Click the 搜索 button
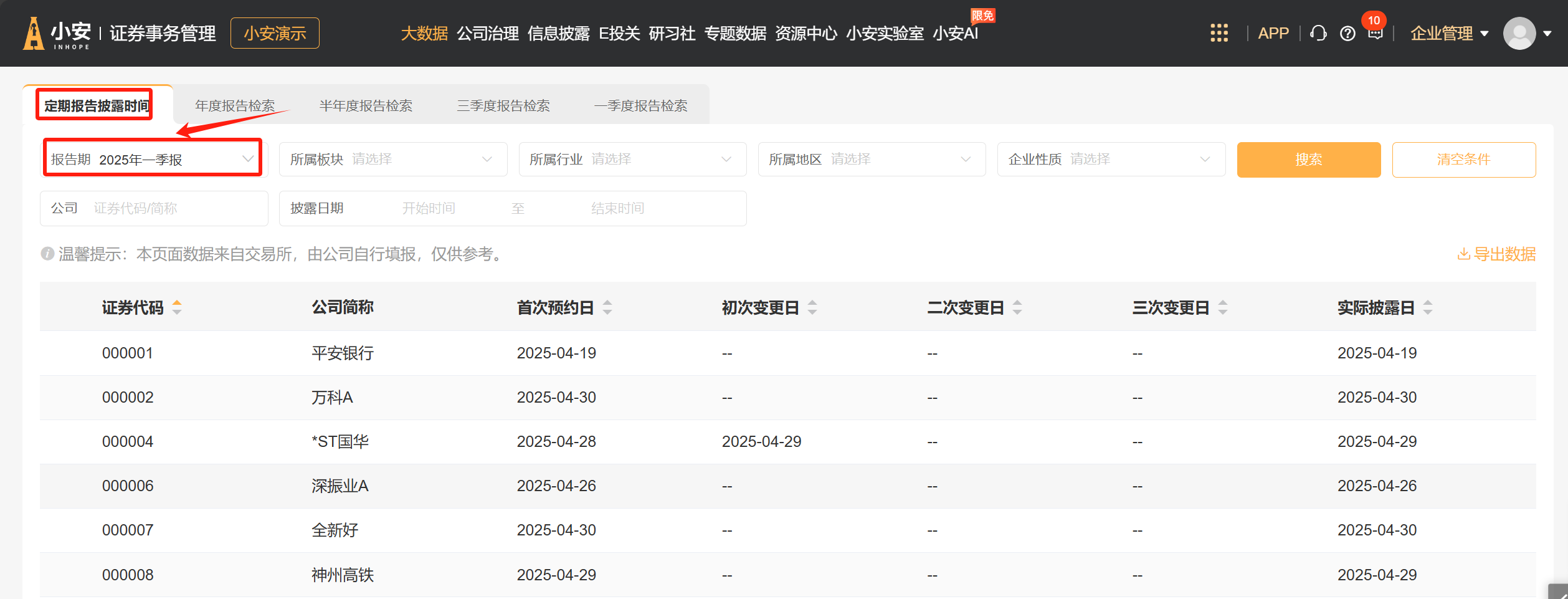The width and height of the screenshot is (1568, 599). point(1309,160)
